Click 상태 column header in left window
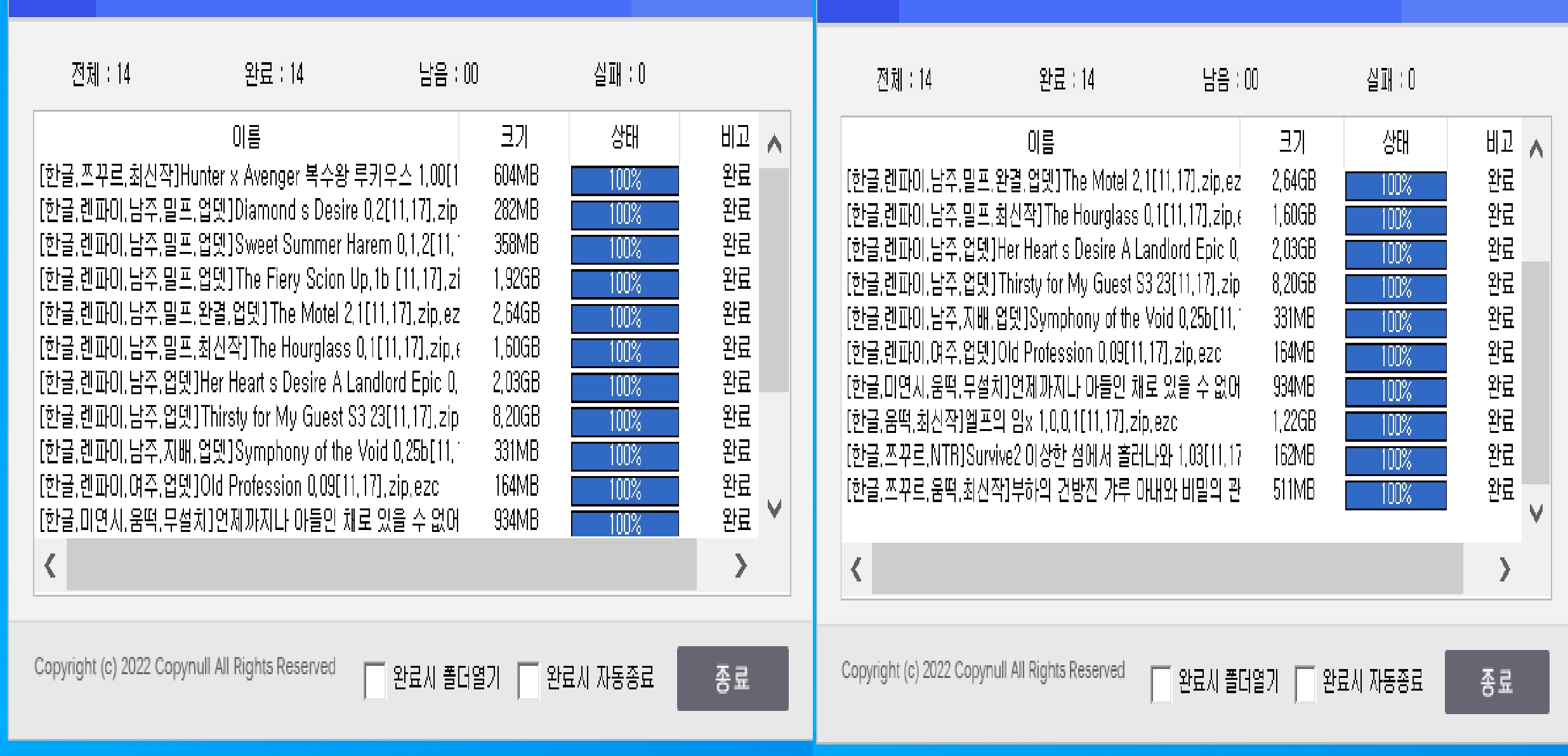This screenshot has width=1568, height=756. [624, 136]
